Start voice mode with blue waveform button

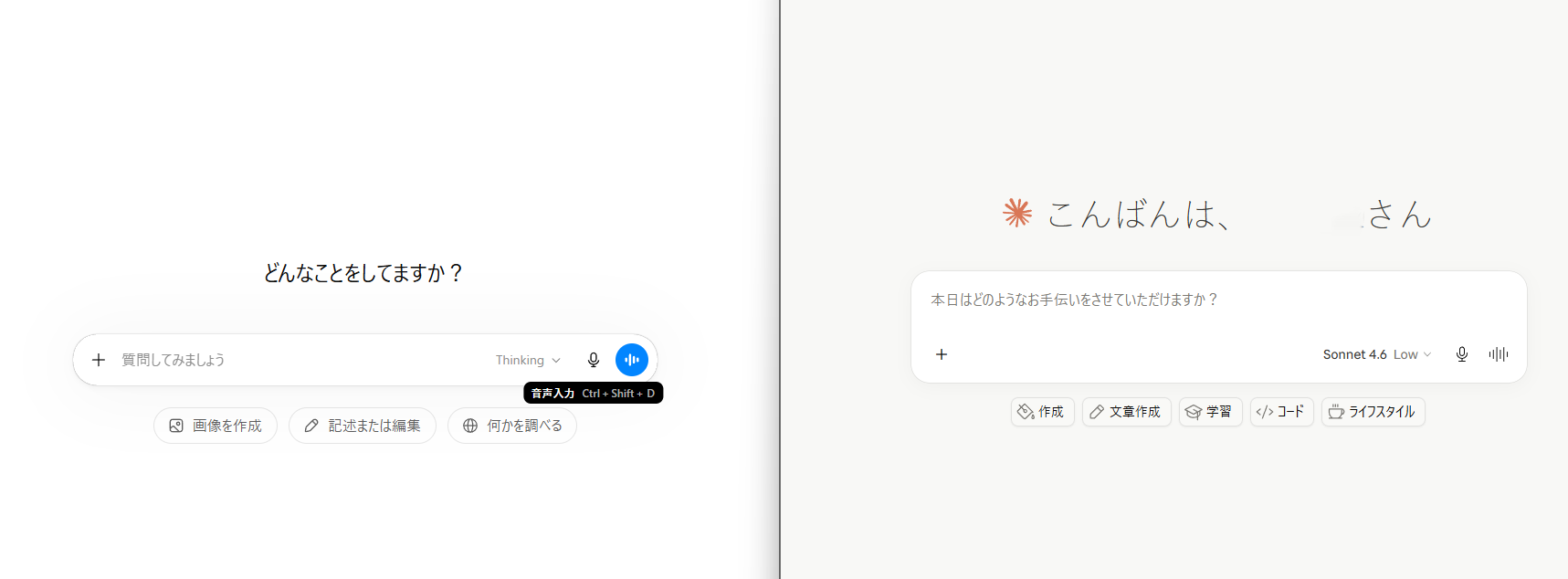pyautogui.click(x=632, y=360)
